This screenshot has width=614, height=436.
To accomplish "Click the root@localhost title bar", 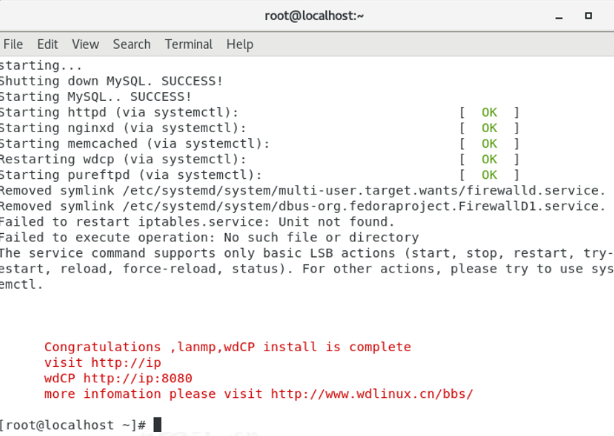I will [x=314, y=16].
